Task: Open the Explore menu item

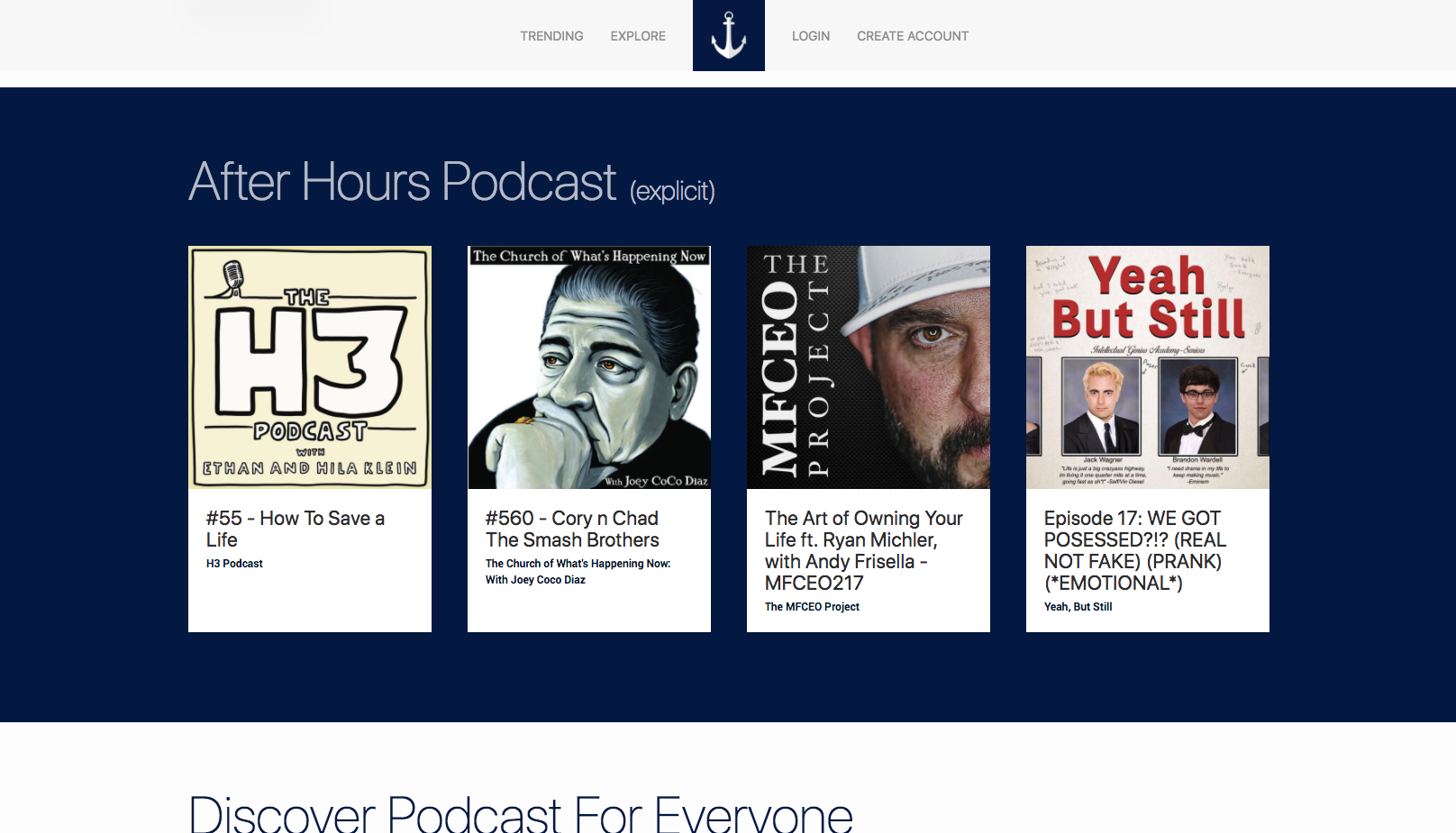Action: (638, 36)
